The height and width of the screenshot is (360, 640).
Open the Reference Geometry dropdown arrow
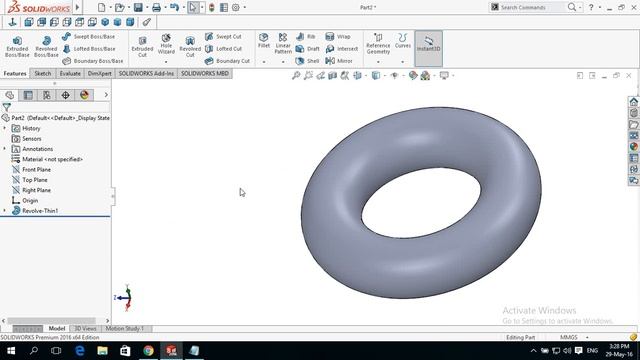pyautogui.click(x=378, y=62)
